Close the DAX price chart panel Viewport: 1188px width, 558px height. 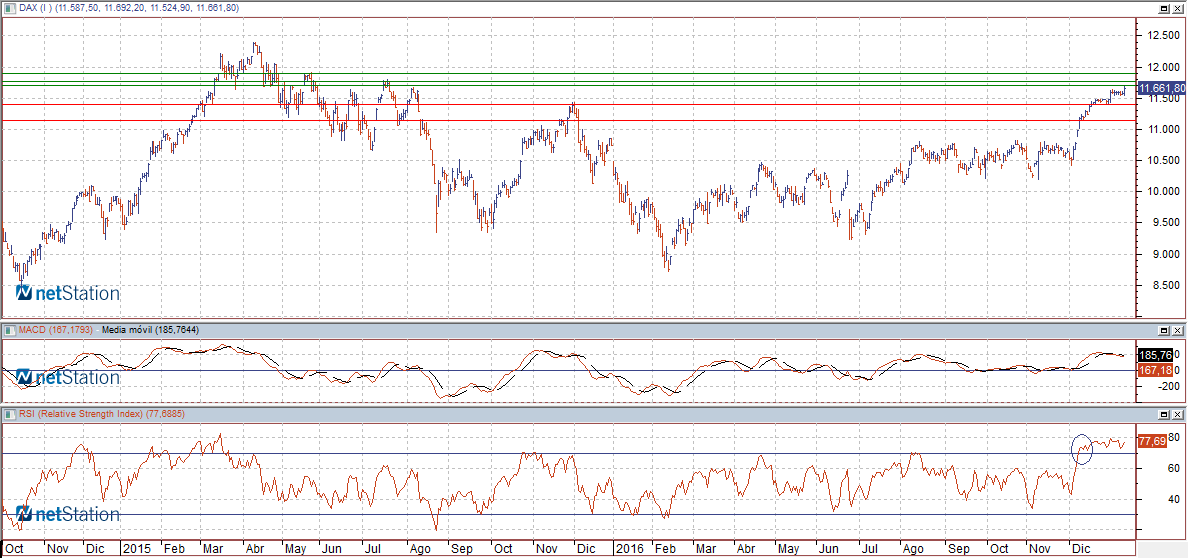point(1179,7)
